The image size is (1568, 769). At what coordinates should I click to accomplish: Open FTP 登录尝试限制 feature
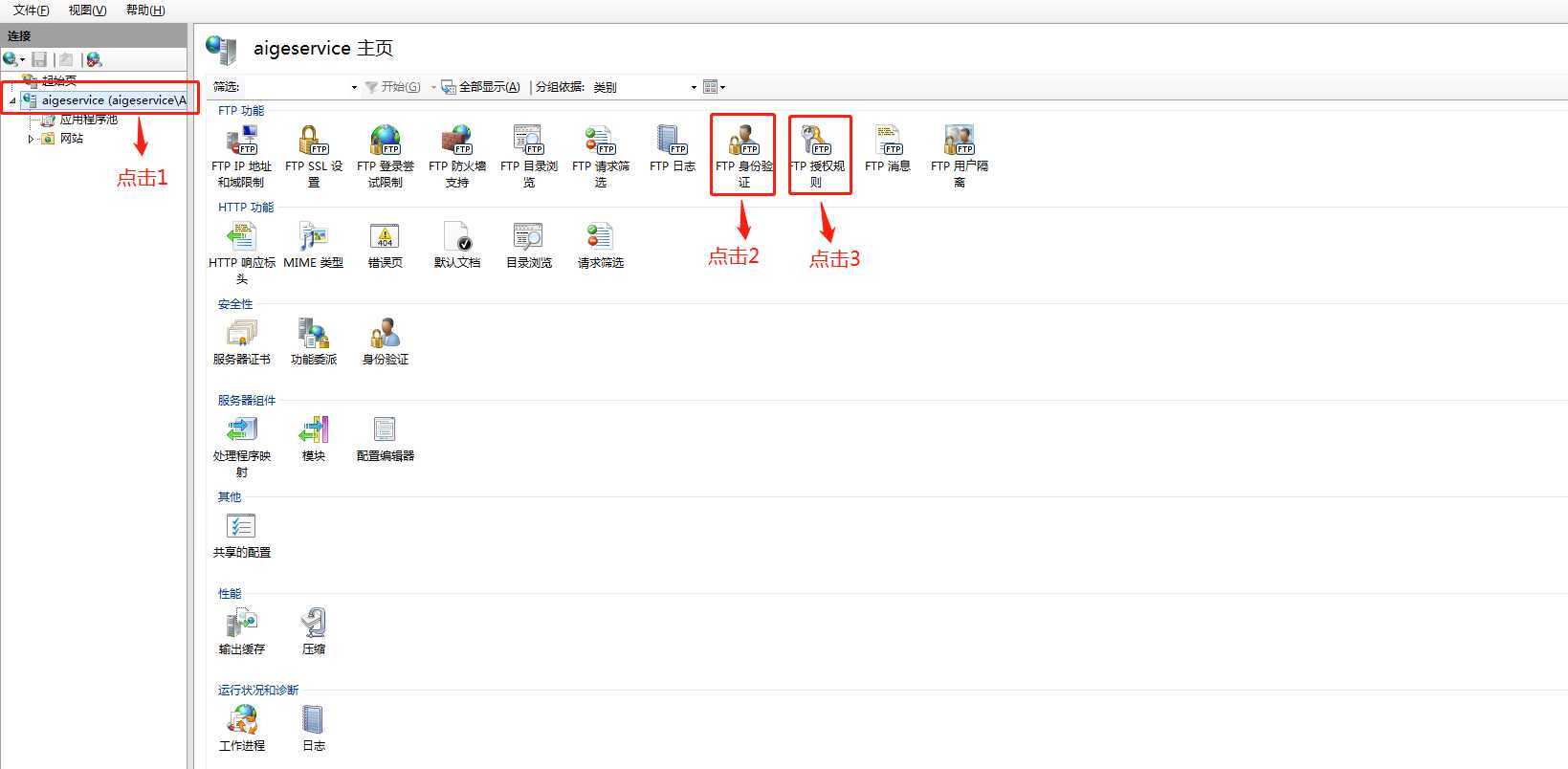(385, 157)
